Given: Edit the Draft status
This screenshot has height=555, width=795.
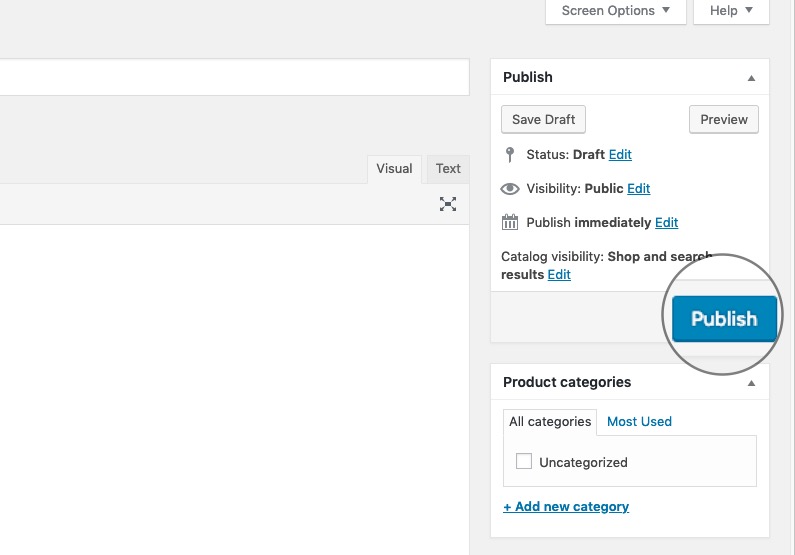Looking at the screenshot, I should [x=620, y=155].
